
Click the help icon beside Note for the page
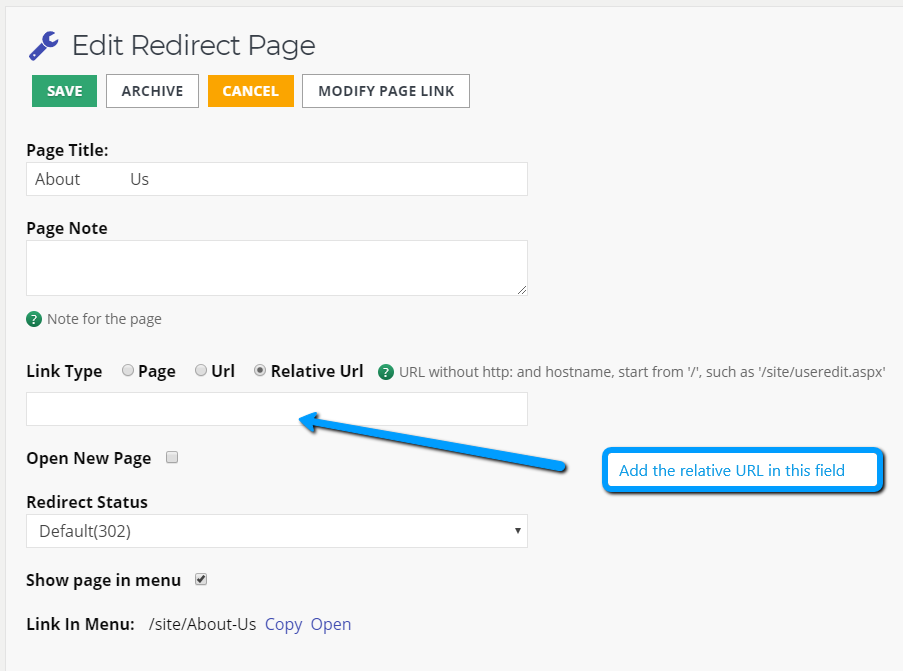click(x=34, y=319)
